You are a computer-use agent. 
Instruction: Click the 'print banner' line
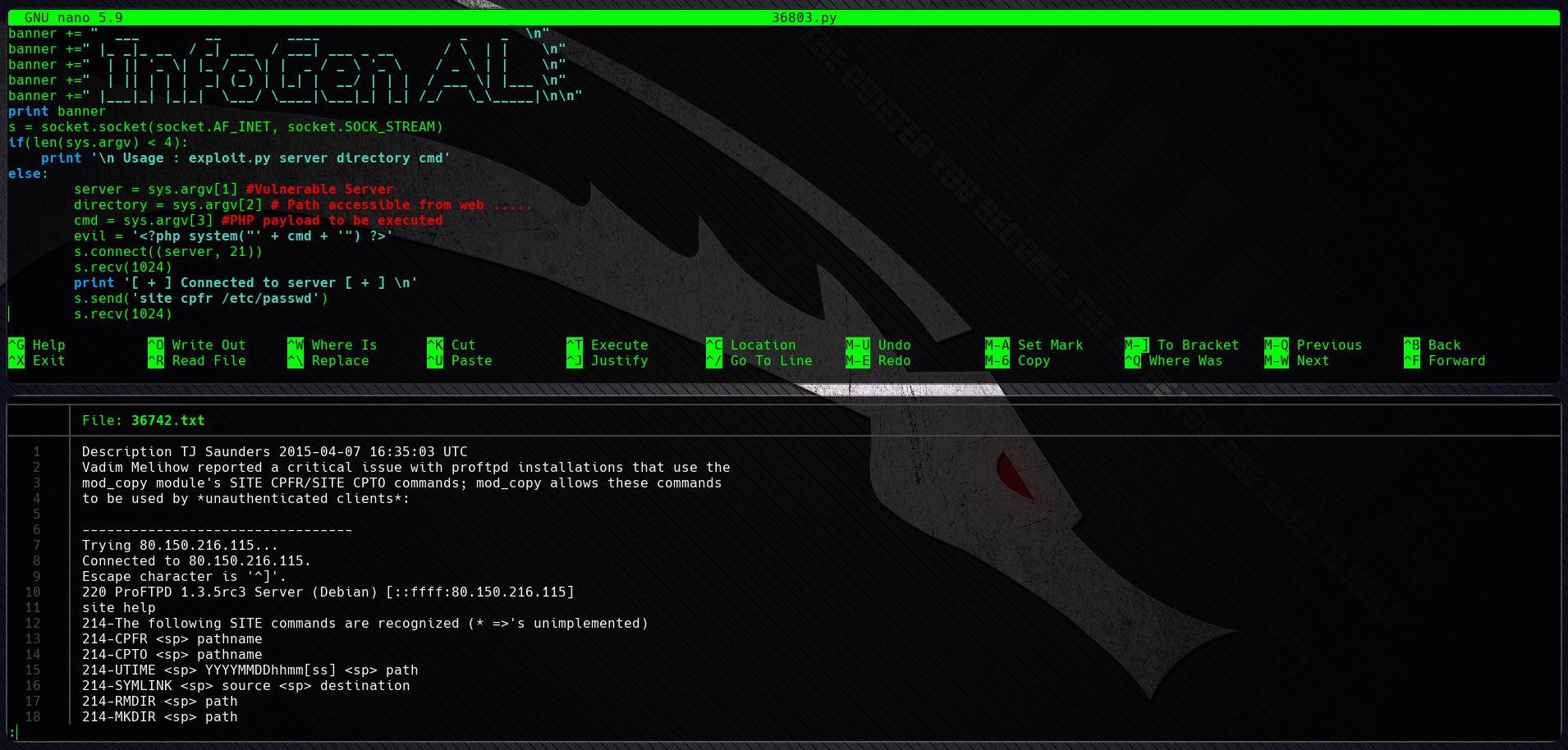tap(57, 111)
